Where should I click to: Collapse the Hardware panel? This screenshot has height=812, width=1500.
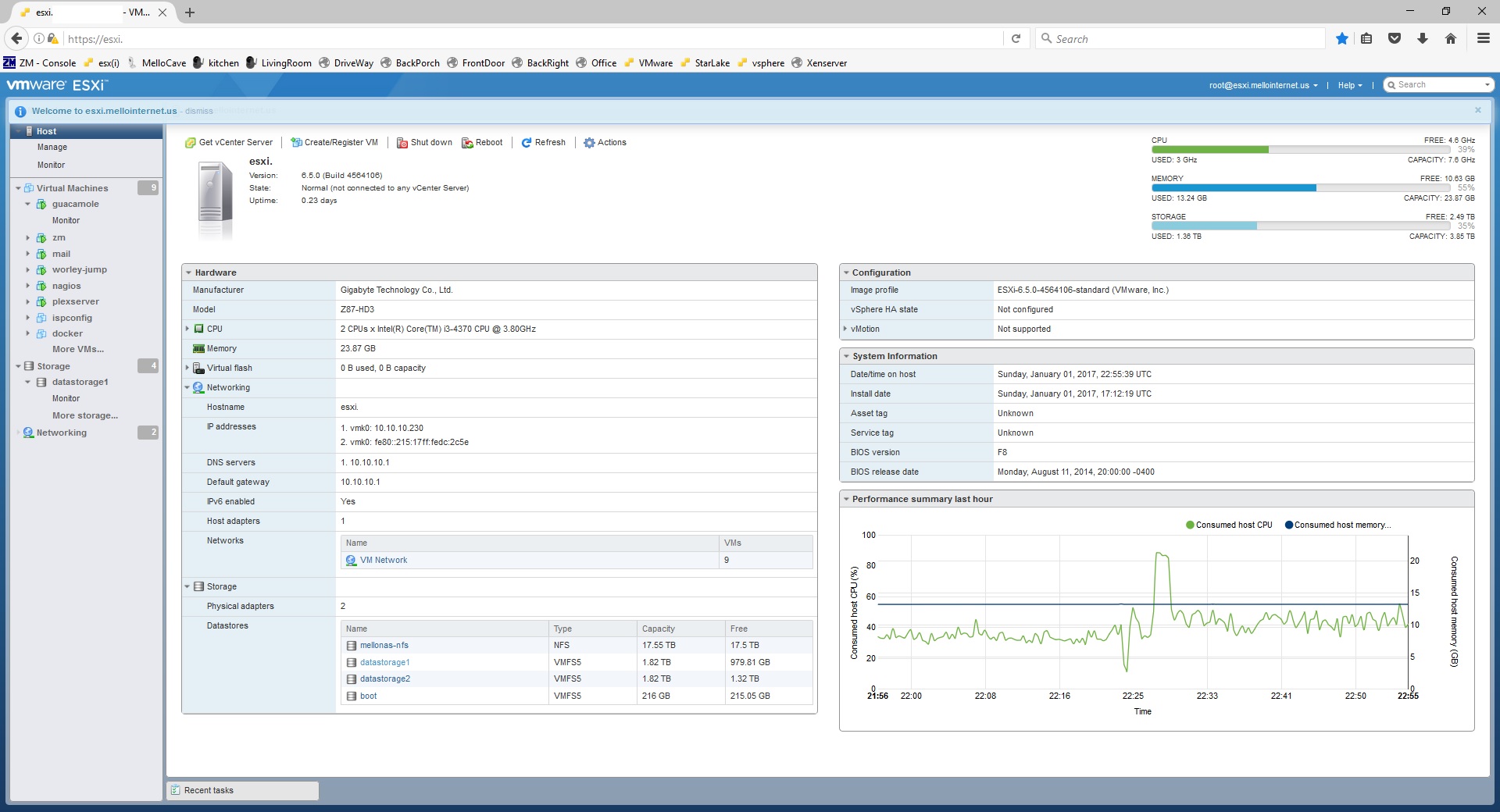[x=188, y=272]
